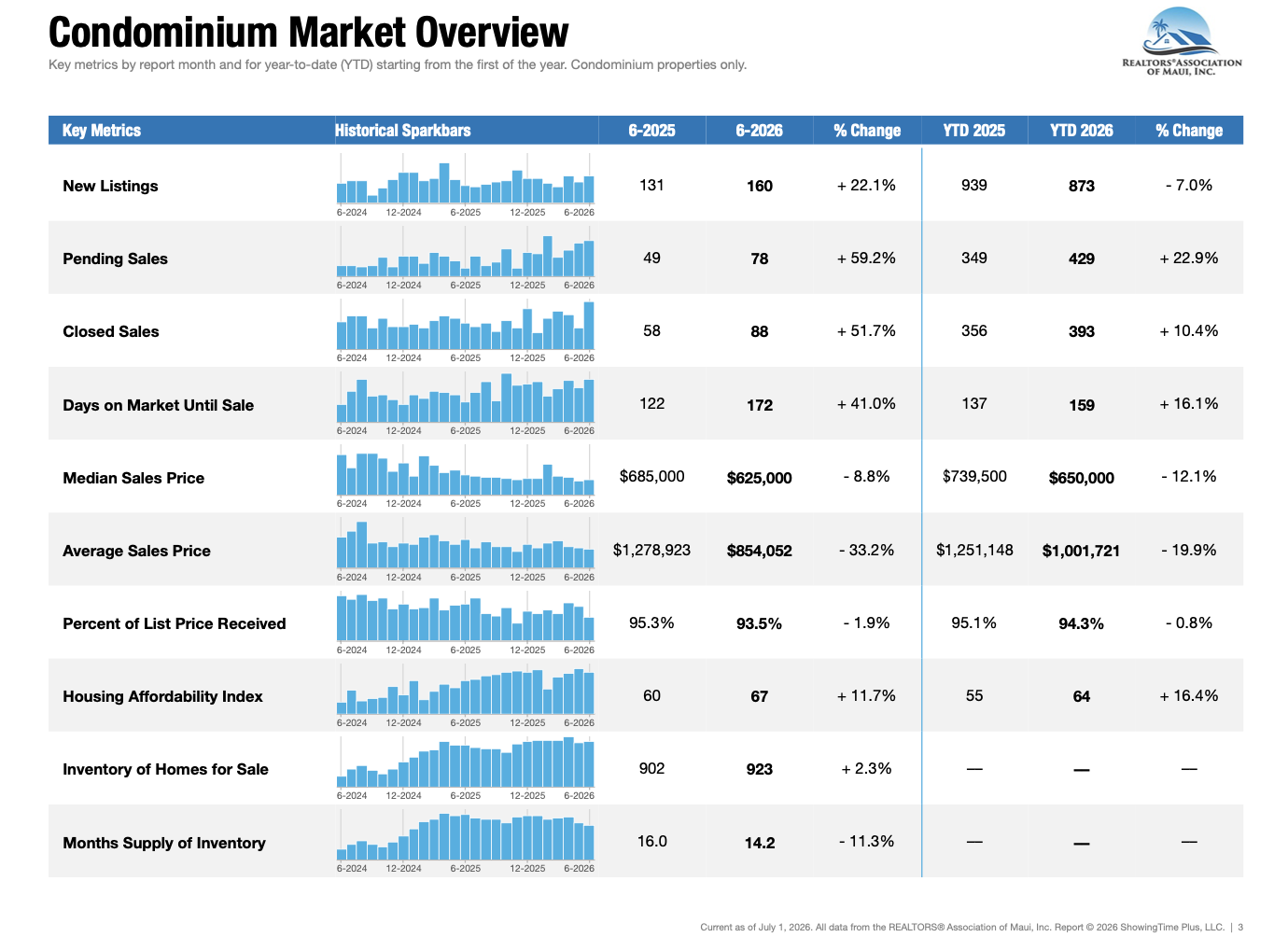Click the Days on Market value 172

(760, 405)
